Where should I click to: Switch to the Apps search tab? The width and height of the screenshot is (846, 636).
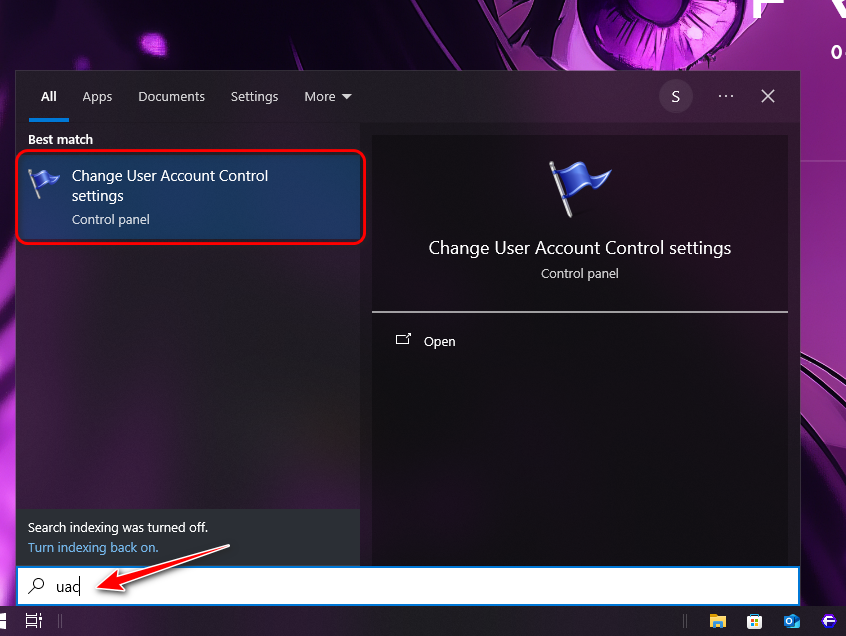(x=97, y=97)
